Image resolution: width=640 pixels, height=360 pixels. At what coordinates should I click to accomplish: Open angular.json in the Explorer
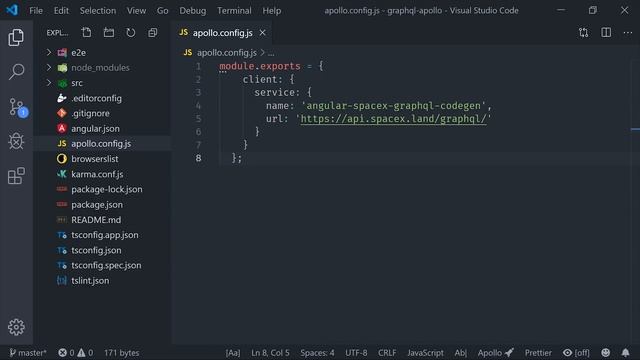[x=95, y=129]
